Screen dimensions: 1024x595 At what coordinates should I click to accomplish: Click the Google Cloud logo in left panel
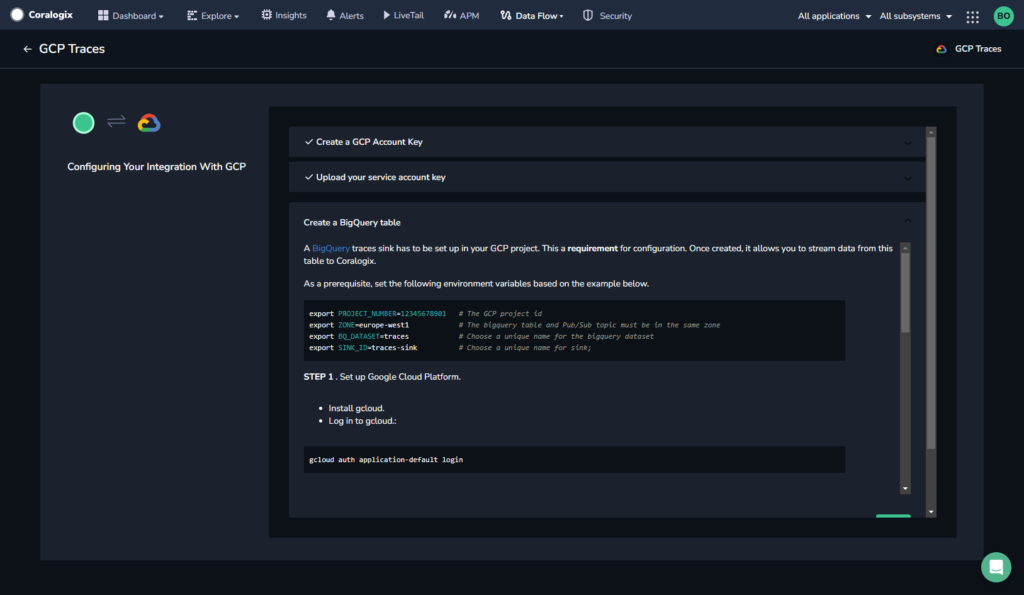pyautogui.click(x=149, y=123)
